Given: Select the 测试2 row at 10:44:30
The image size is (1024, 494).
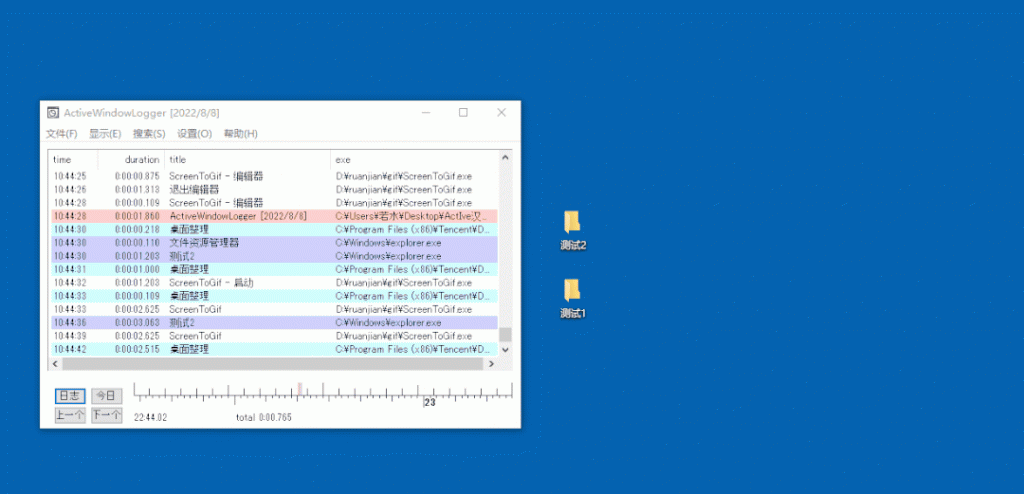Looking at the screenshot, I should tap(274, 256).
